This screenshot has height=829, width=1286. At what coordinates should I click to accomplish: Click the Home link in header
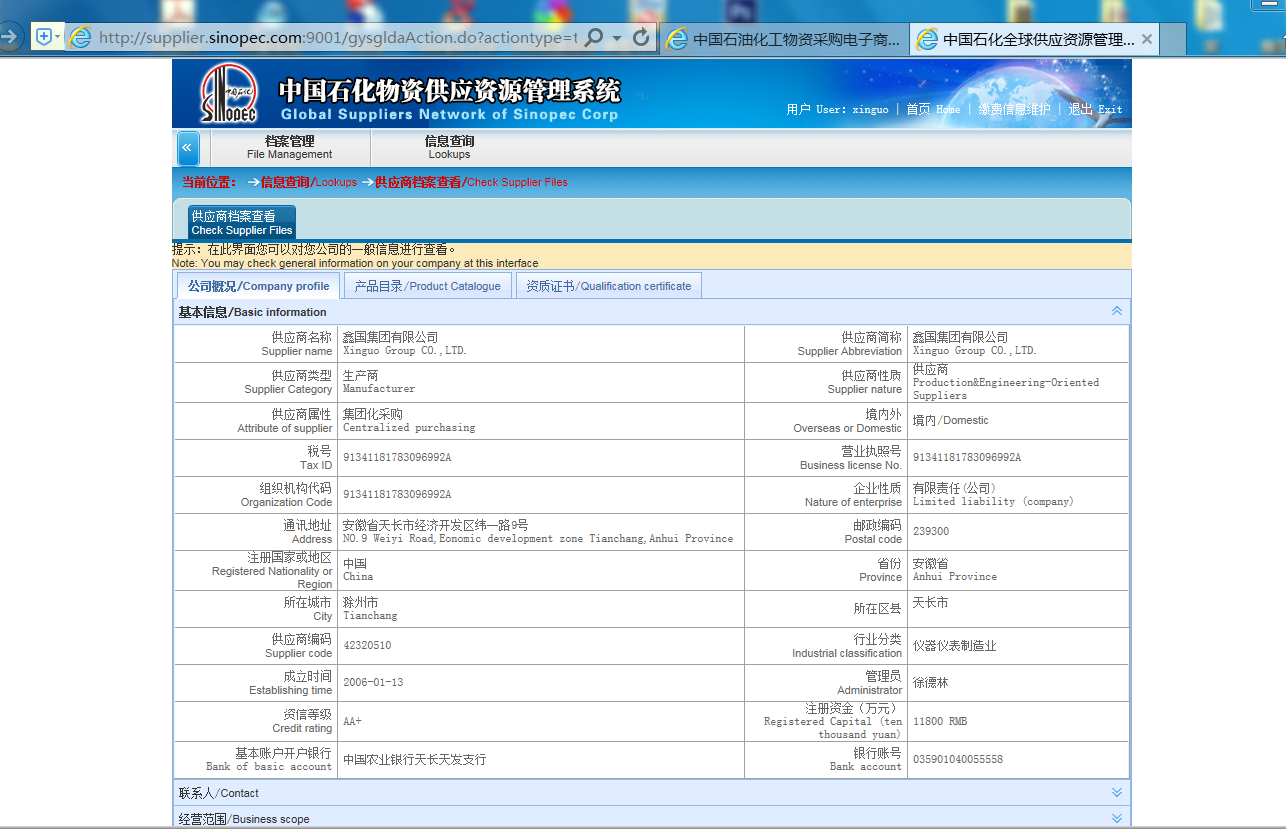933,109
